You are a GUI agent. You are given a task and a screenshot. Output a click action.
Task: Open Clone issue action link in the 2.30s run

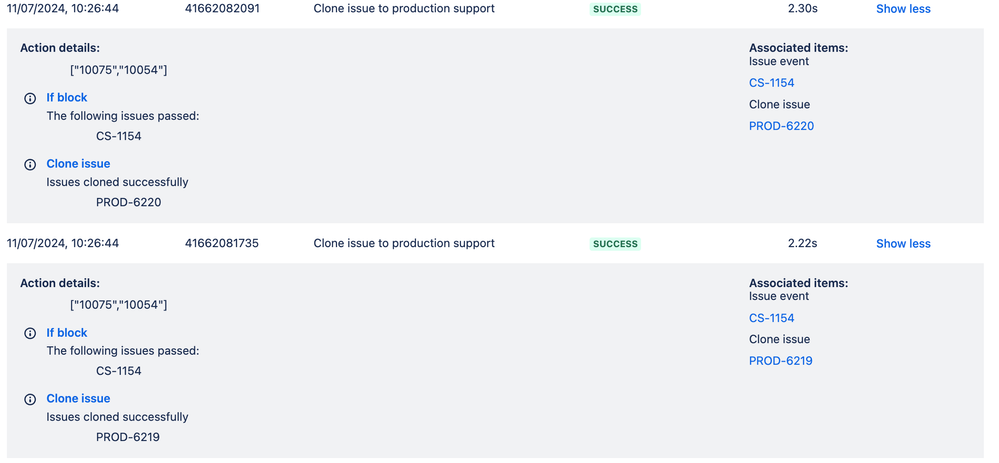[78, 164]
